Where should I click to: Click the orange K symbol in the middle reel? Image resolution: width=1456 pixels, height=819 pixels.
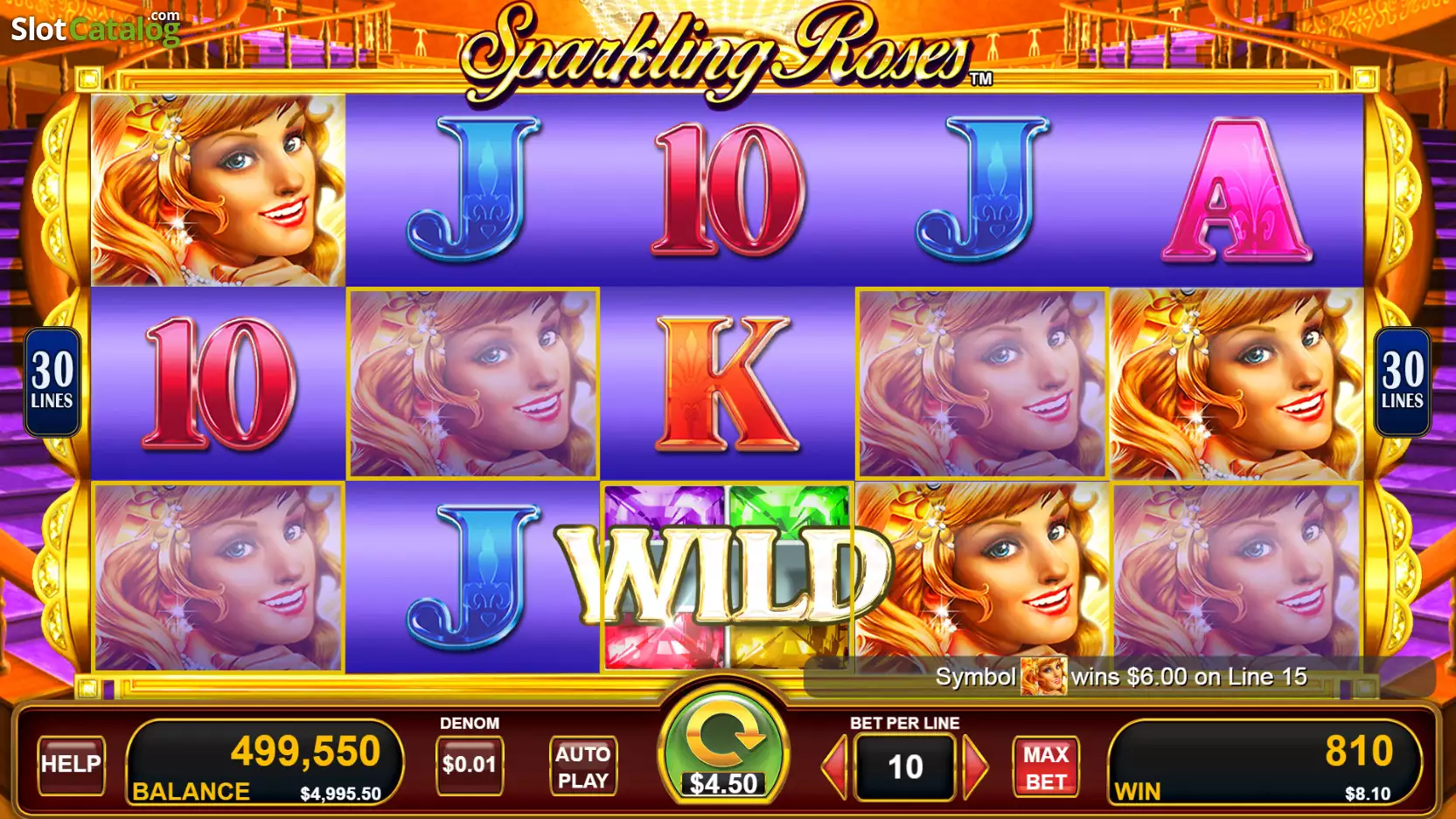[x=726, y=384]
